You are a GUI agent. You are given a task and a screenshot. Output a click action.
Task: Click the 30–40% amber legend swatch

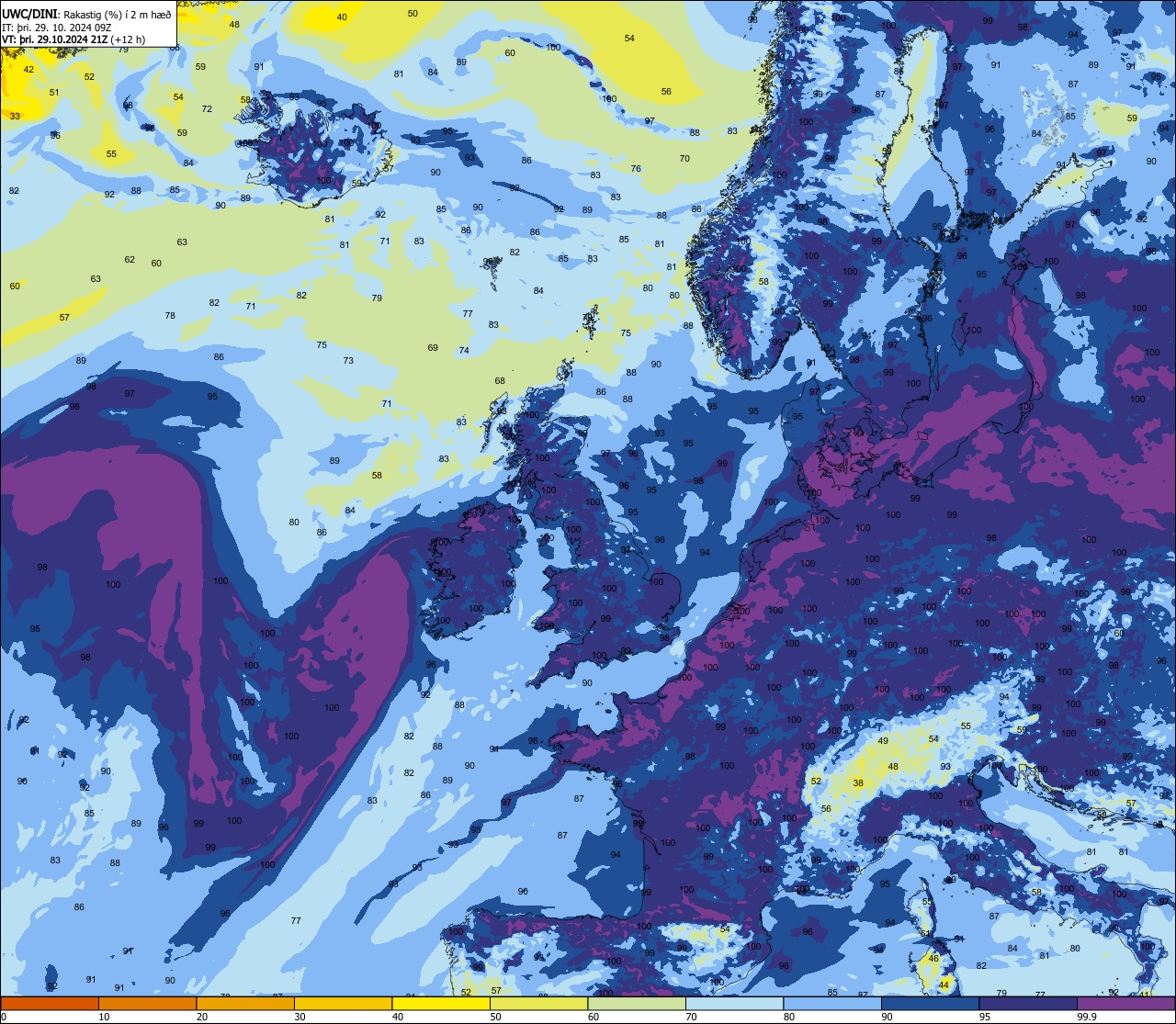click(343, 1003)
